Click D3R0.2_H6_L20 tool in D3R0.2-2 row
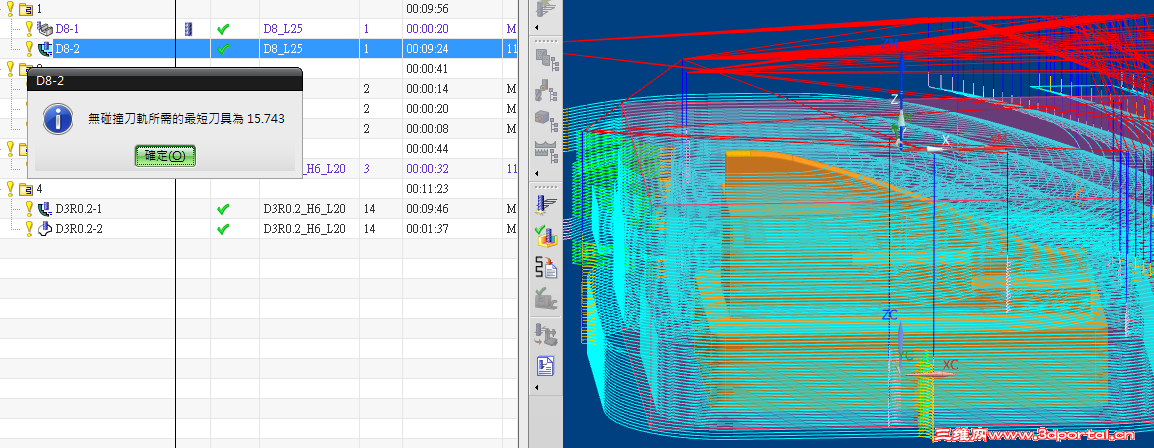This screenshot has height=448, width=1154. coord(305,229)
